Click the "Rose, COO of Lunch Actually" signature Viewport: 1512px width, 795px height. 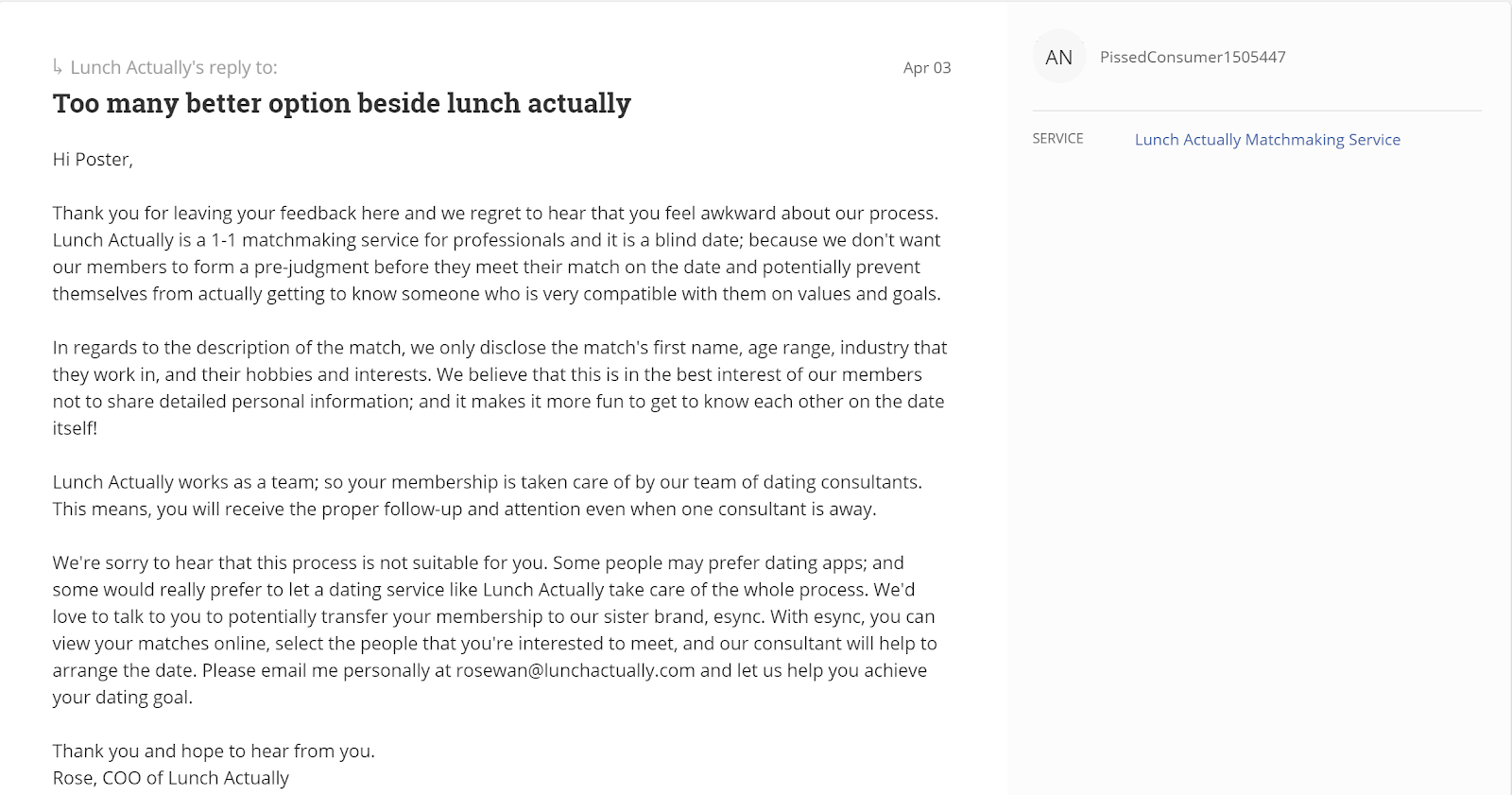coord(171,778)
